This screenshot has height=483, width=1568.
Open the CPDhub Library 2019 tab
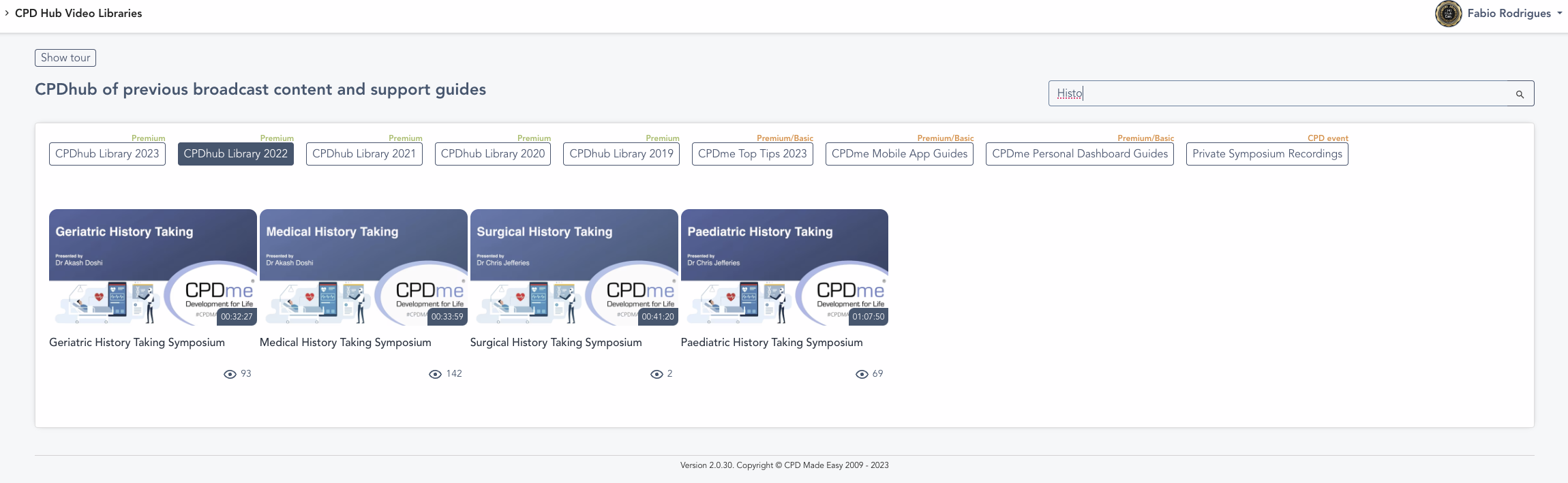(x=621, y=154)
